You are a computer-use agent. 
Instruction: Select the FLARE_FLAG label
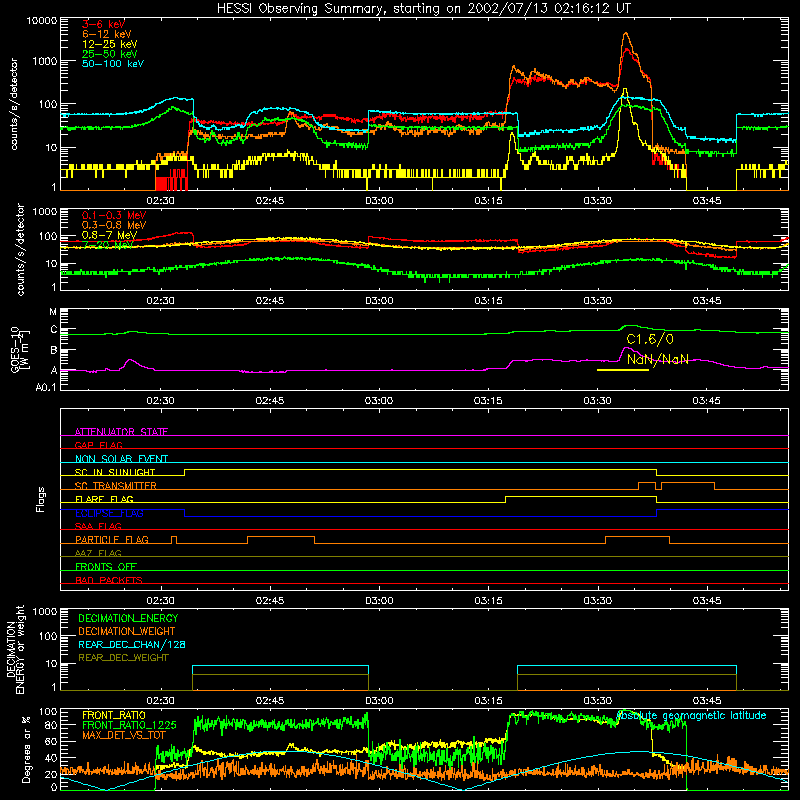pos(104,499)
